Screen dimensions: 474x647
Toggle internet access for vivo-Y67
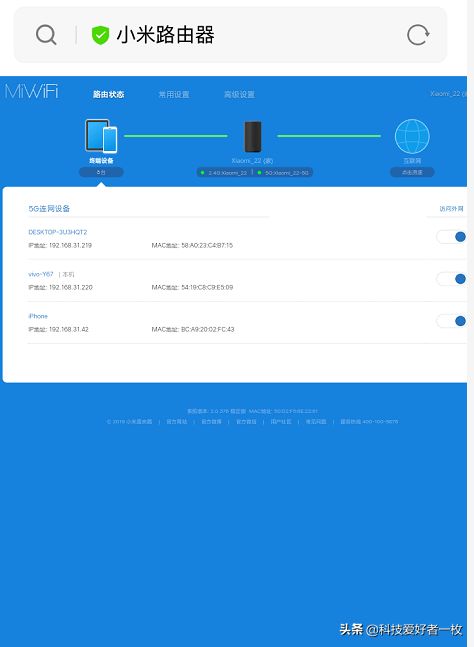(x=451, y=279)
